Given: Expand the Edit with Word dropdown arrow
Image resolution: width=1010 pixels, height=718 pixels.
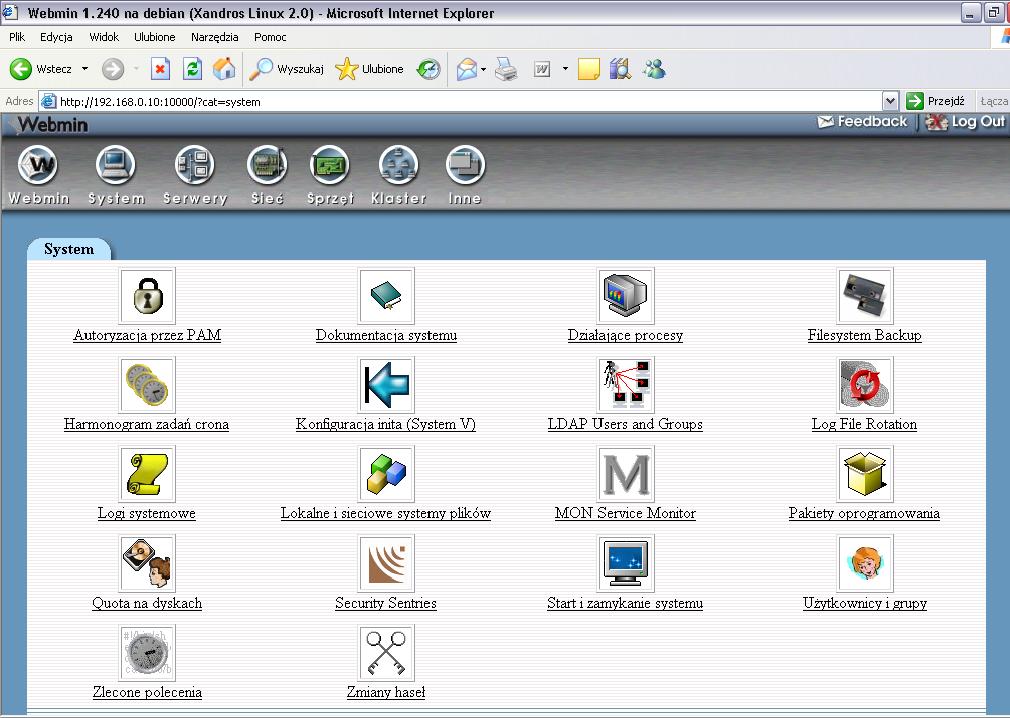Looking at the screenshot, I should 565,69.
